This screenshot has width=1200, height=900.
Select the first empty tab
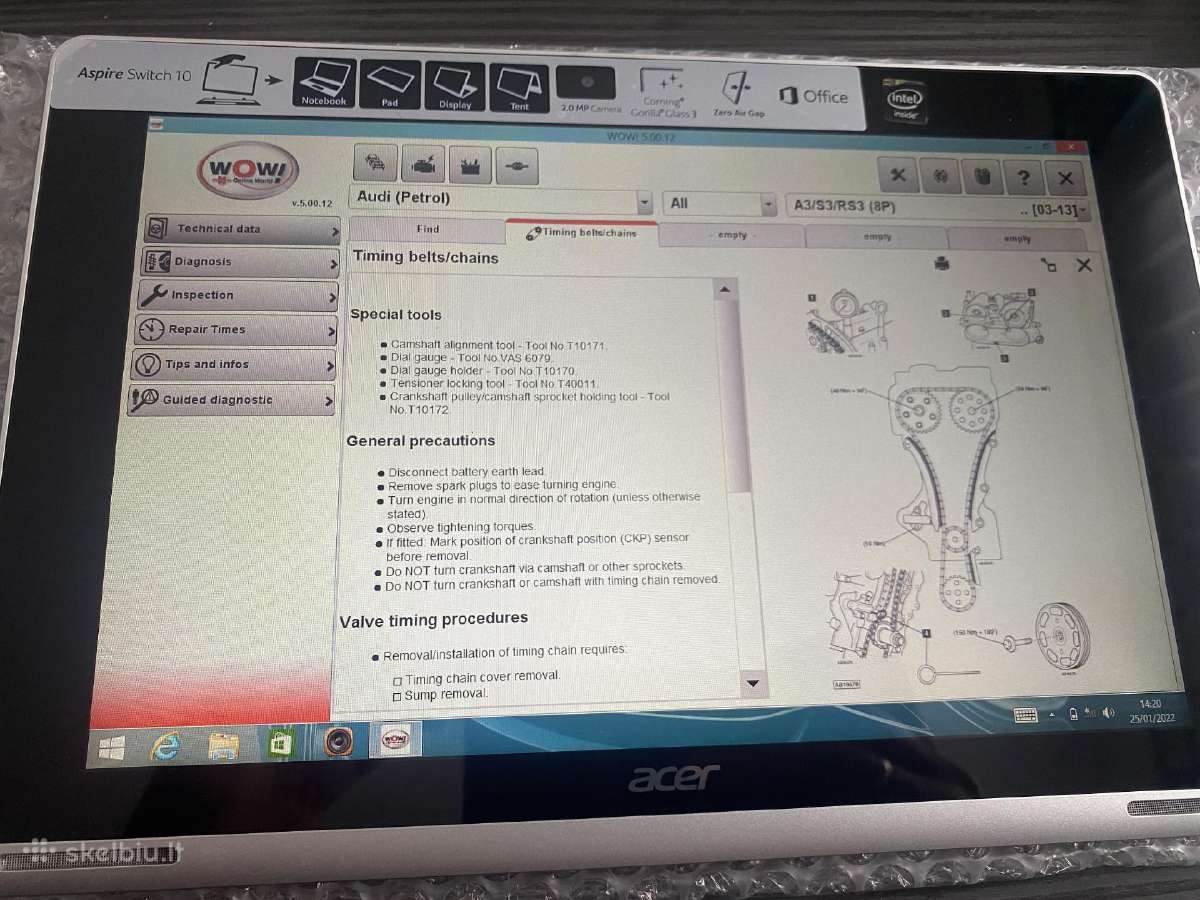pyautogui.click(x=732, y=235)
